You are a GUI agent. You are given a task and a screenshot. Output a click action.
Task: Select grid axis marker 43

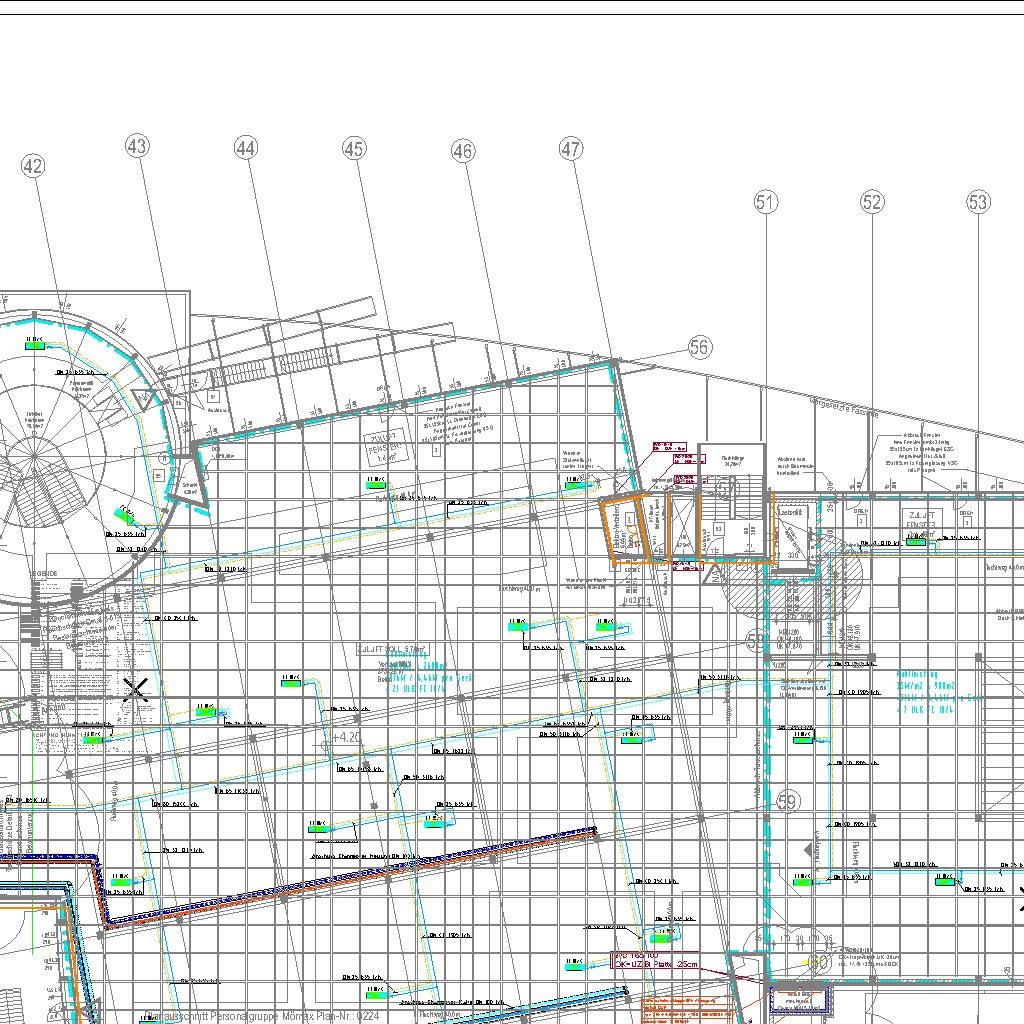click(x=137, y=146)
